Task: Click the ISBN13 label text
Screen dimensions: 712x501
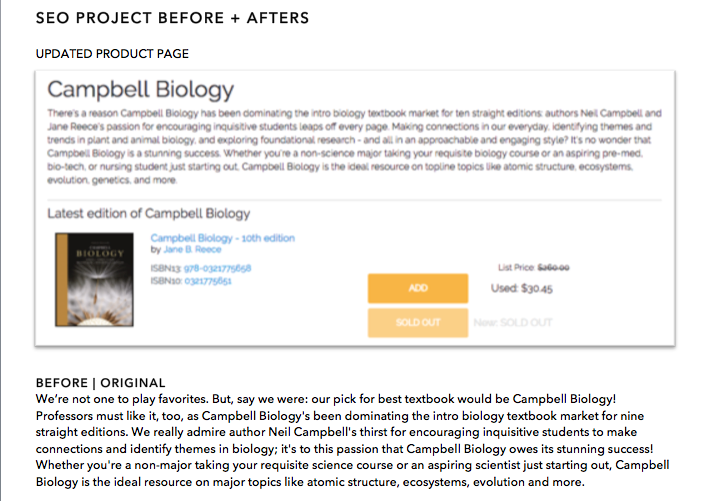Action: (165, 268)
